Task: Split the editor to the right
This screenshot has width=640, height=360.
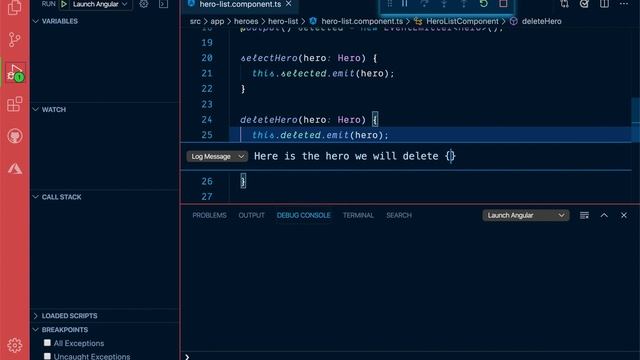Action: click(x=604, y=4)
